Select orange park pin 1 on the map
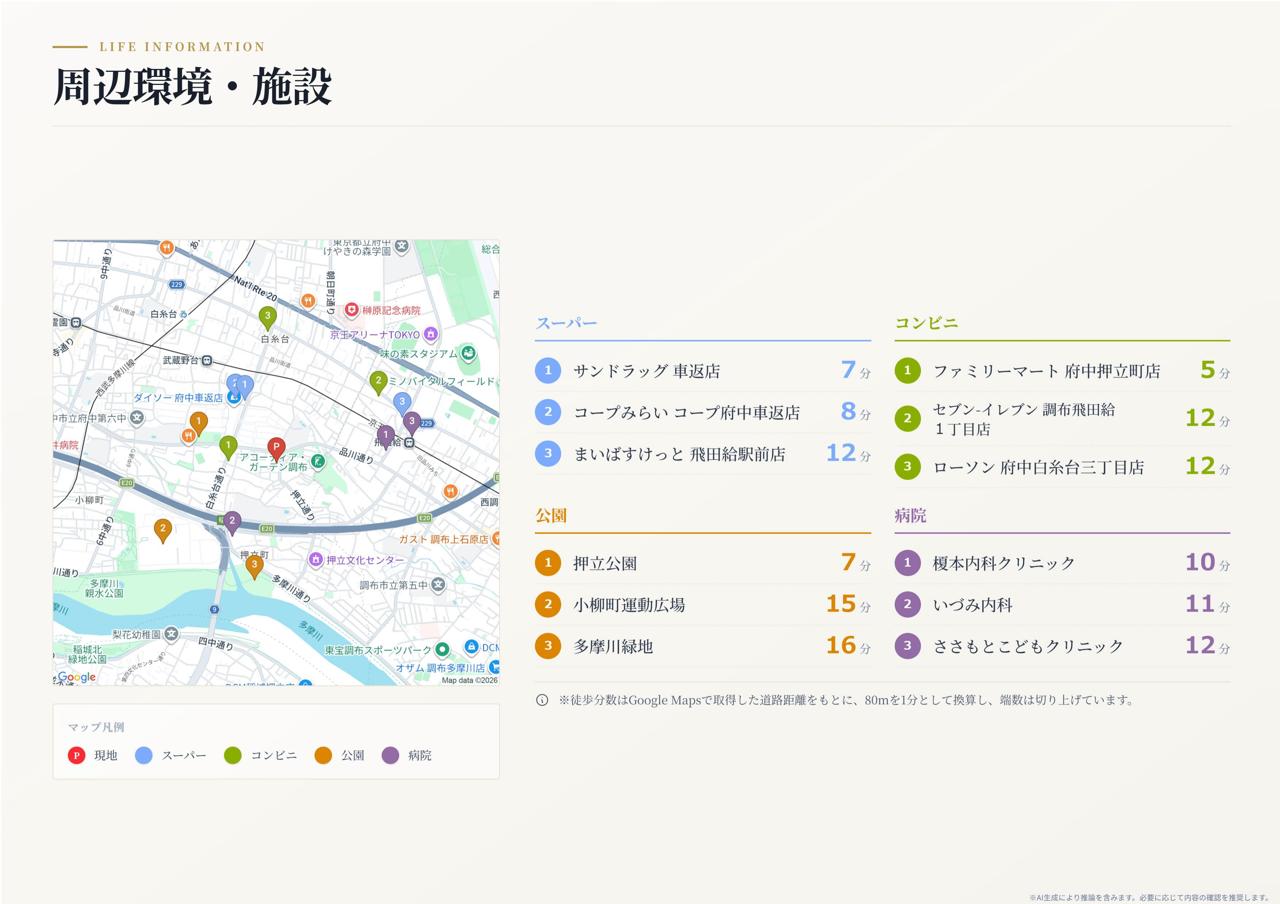The height and width of the screenshot is (904, 1280). click(199, 423)
